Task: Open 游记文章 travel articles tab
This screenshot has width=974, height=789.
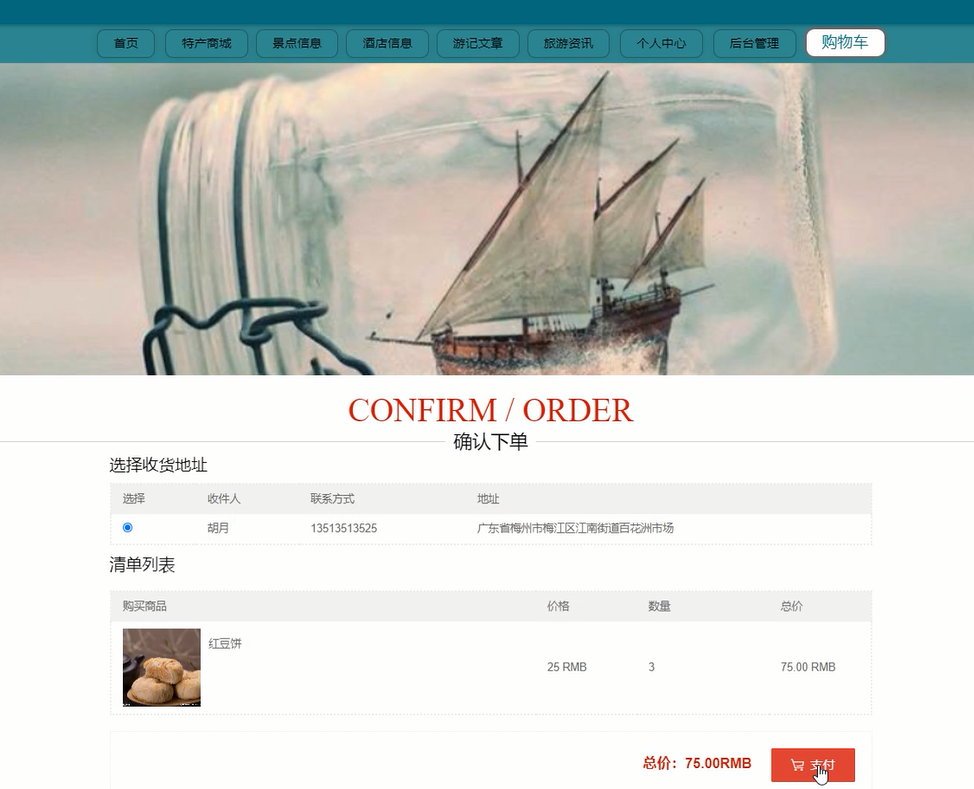Action: (478, 43)
